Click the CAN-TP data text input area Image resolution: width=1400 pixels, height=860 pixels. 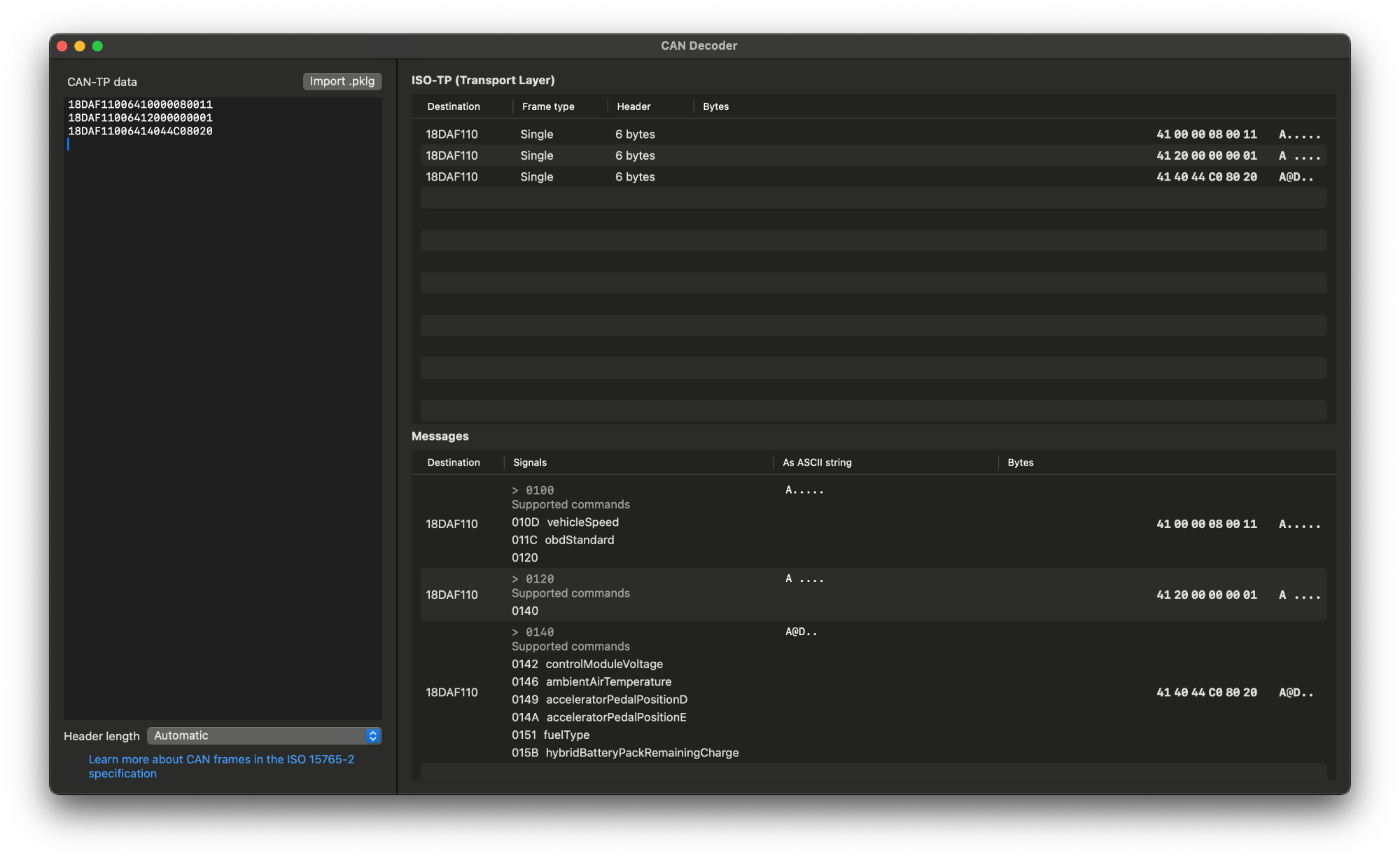[x=223, y=408]
